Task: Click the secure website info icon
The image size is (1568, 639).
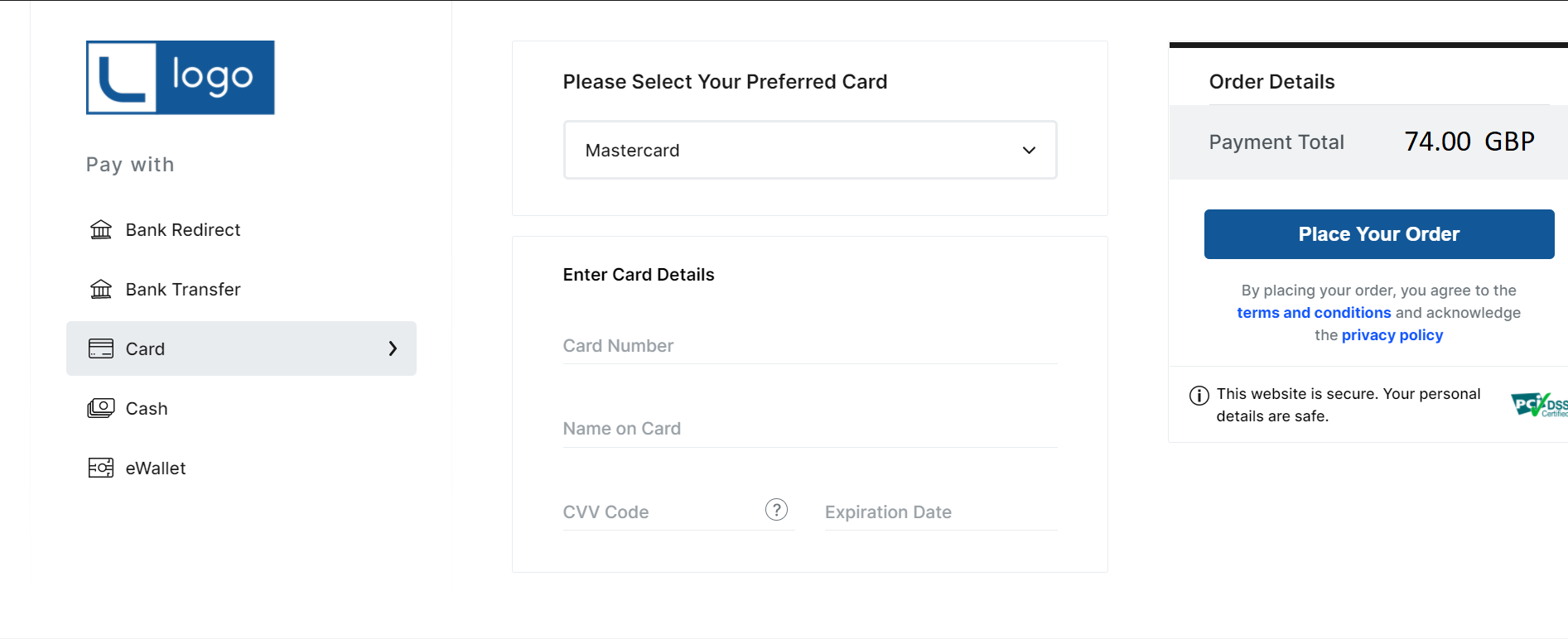Action: pyautogui.click(x=1199, y=396)
